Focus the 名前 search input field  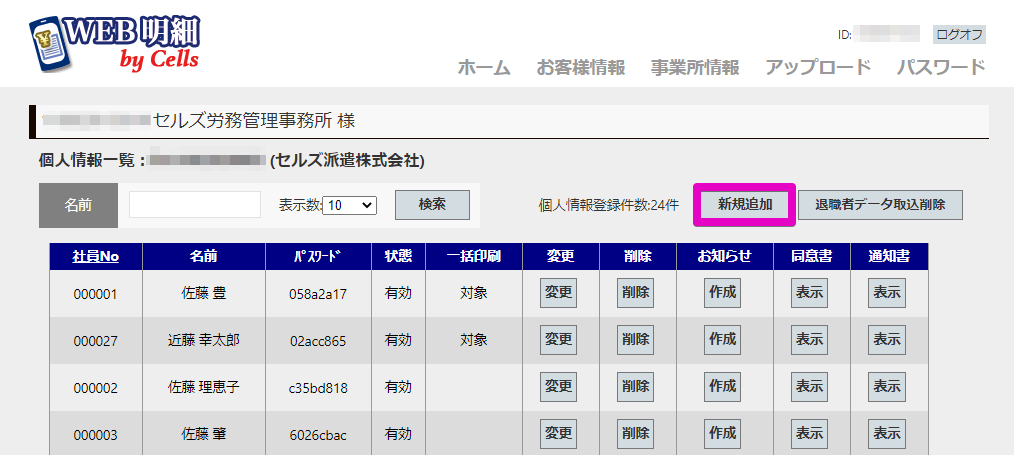(195, 204)
